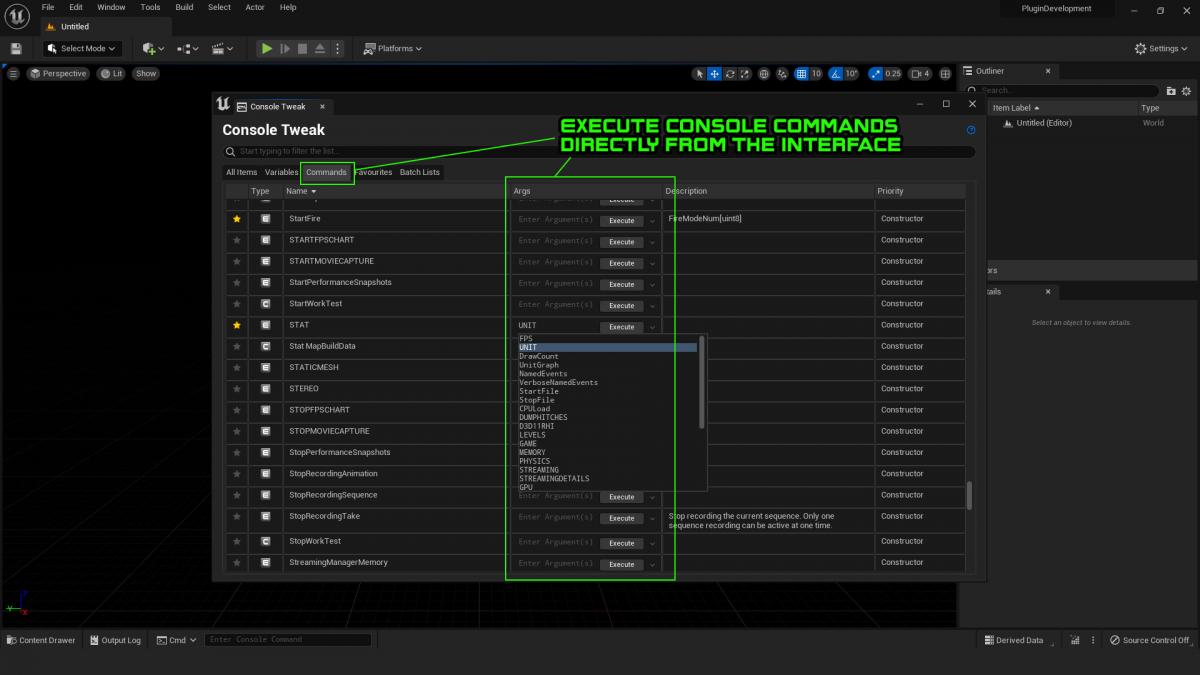The width and height of the screenshot is (1200, 675).
Task: Open the Build menu
Action: click(x=184, y=7)
